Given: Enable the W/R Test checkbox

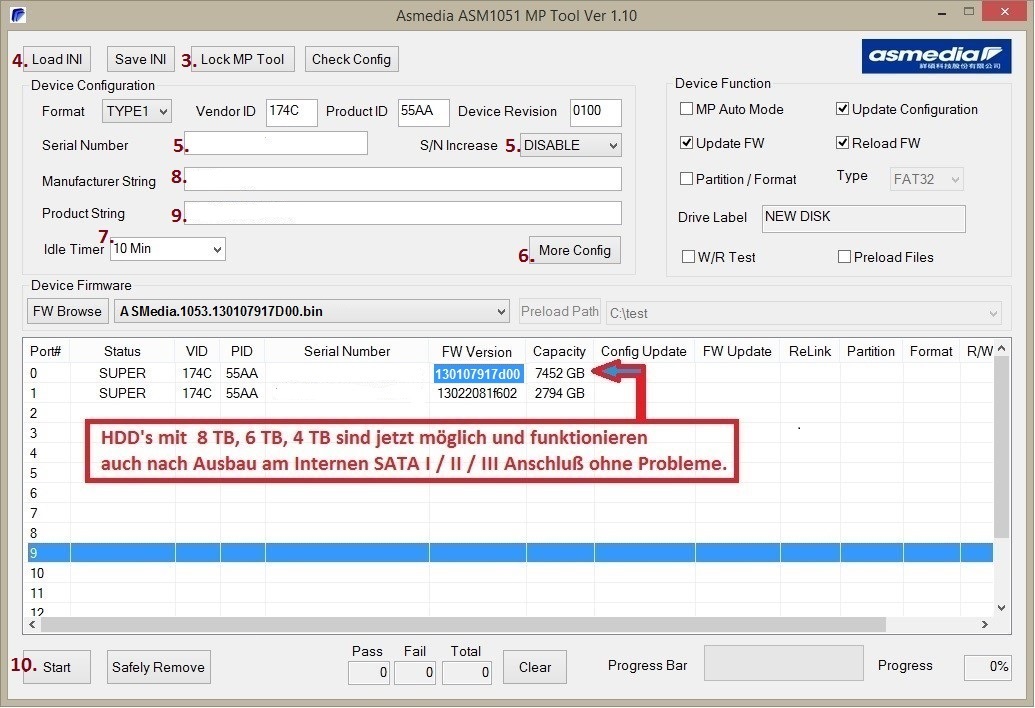Looking at the screenshot, I should [688, 257].
